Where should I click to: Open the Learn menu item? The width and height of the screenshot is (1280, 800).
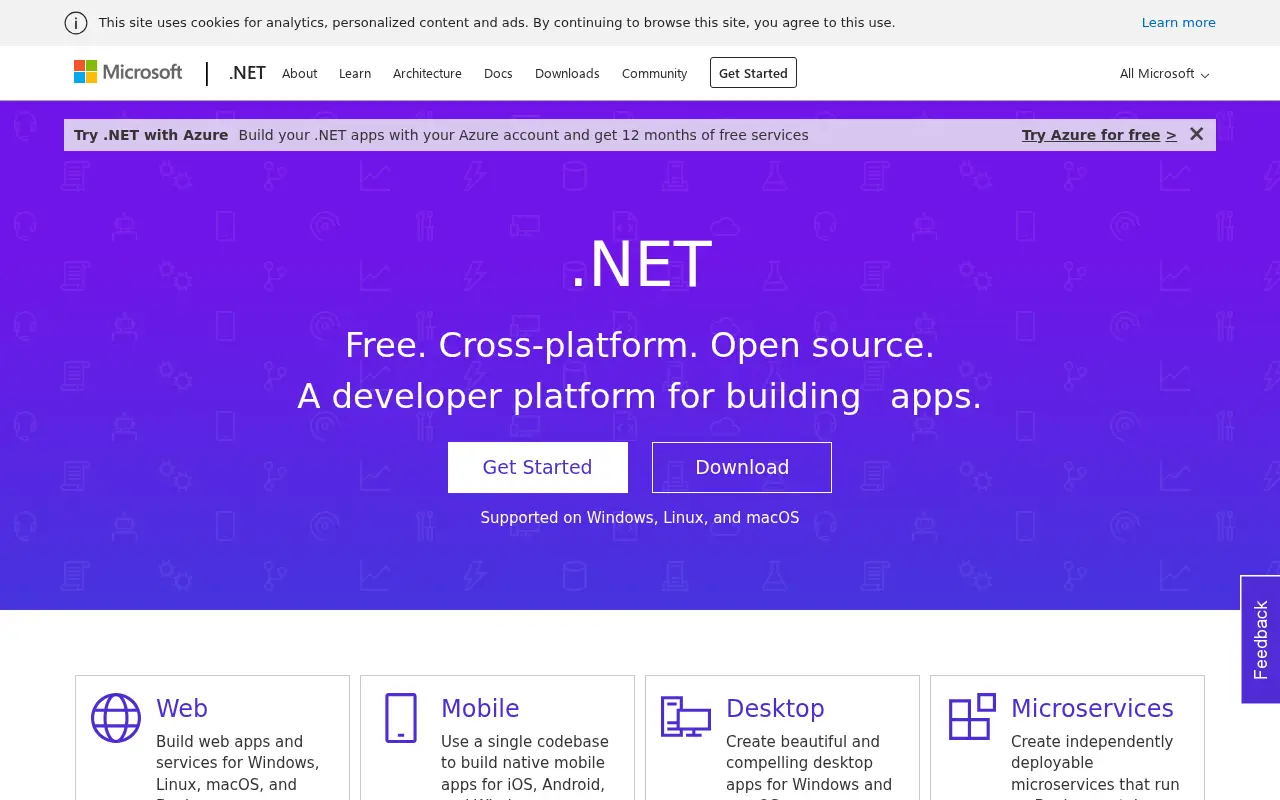[x=355, y=74]
